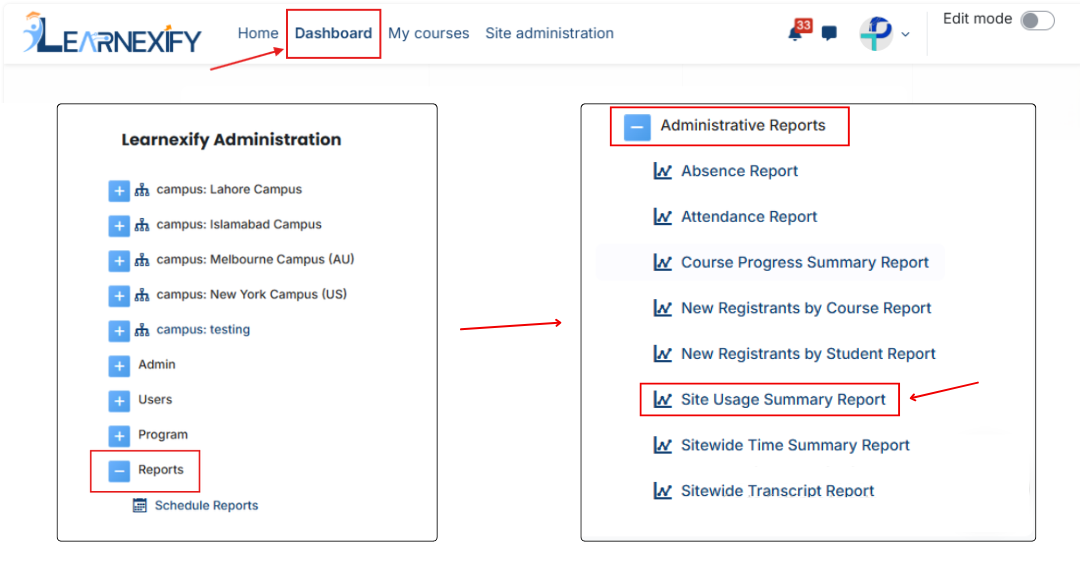Expand the Lahore Campus node
The image size is (1080, 566).
click(x=119, y=191)
